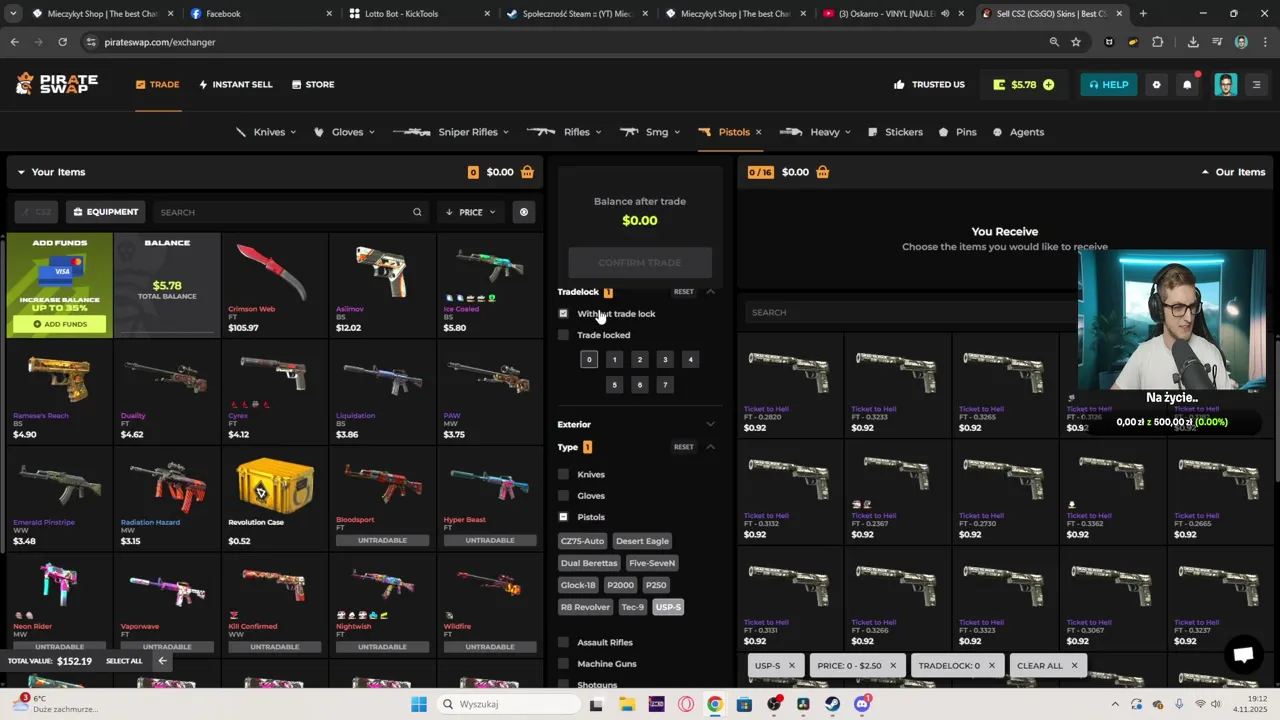Screen dimensions: 1280x720
Task: Collapse the Tradelock filter section
Action: pos(710,292)
